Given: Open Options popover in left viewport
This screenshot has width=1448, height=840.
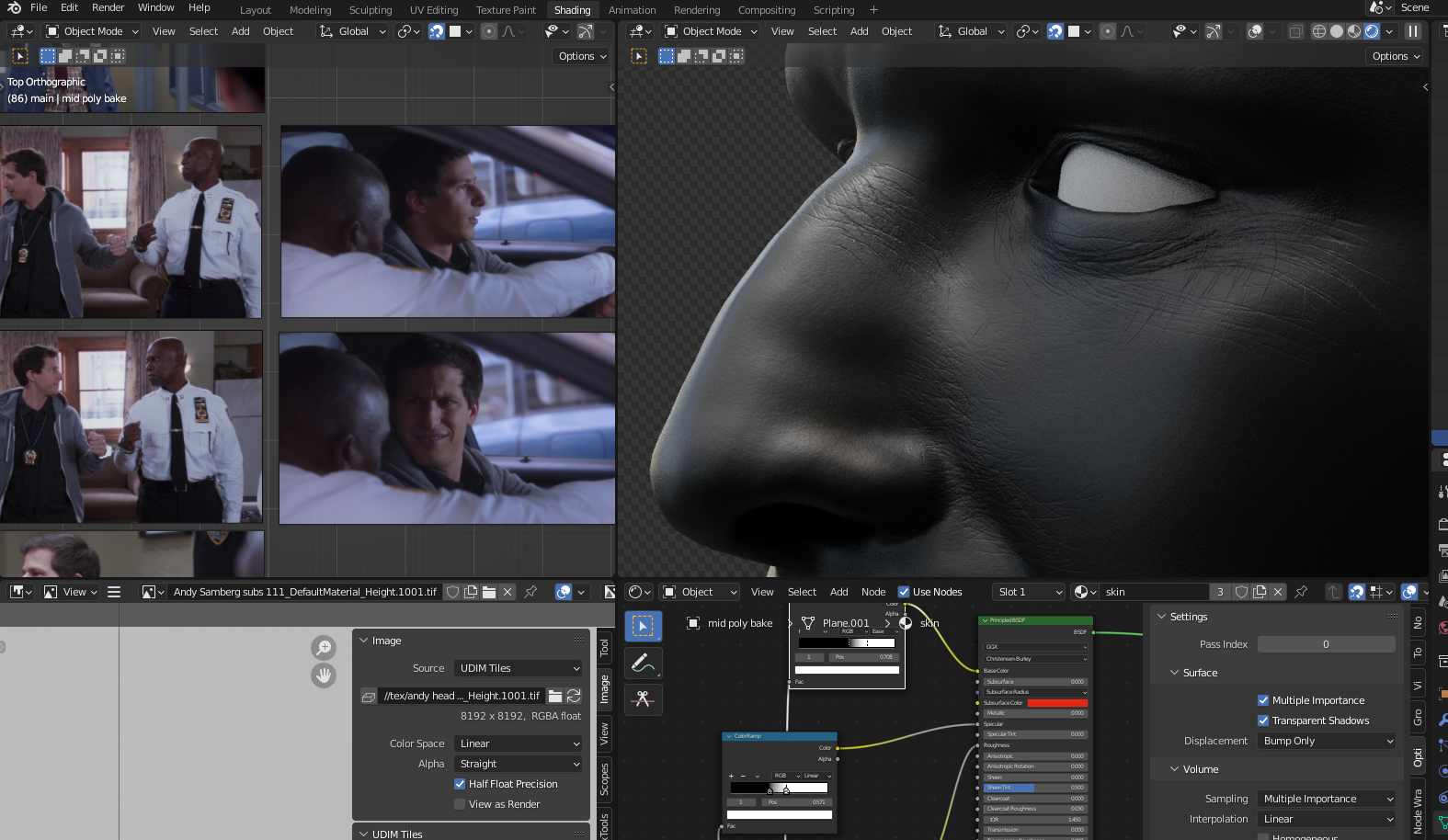Looking at the screenshot, I should point(582,56).
